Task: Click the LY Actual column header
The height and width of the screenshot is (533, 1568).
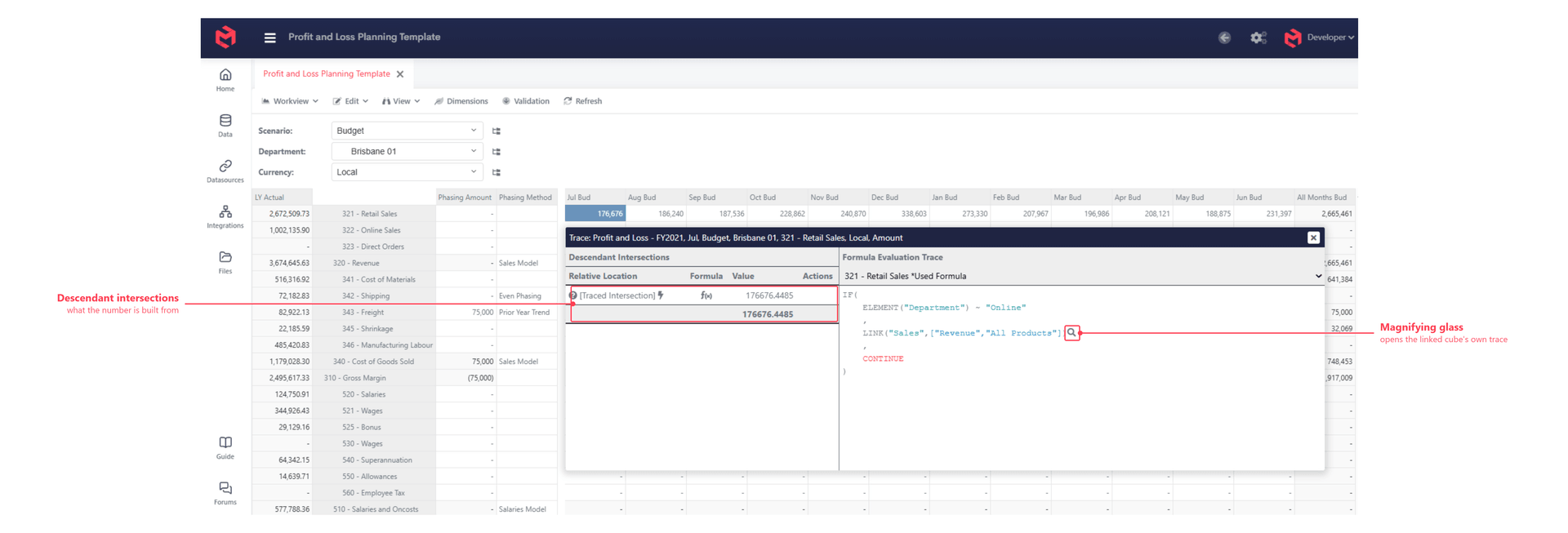Action: pyautogui.click(x=282, y=198)
